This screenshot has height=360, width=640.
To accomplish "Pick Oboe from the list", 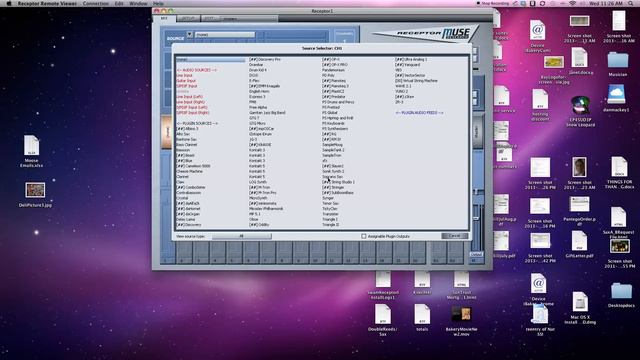I will tap(253, 219).
